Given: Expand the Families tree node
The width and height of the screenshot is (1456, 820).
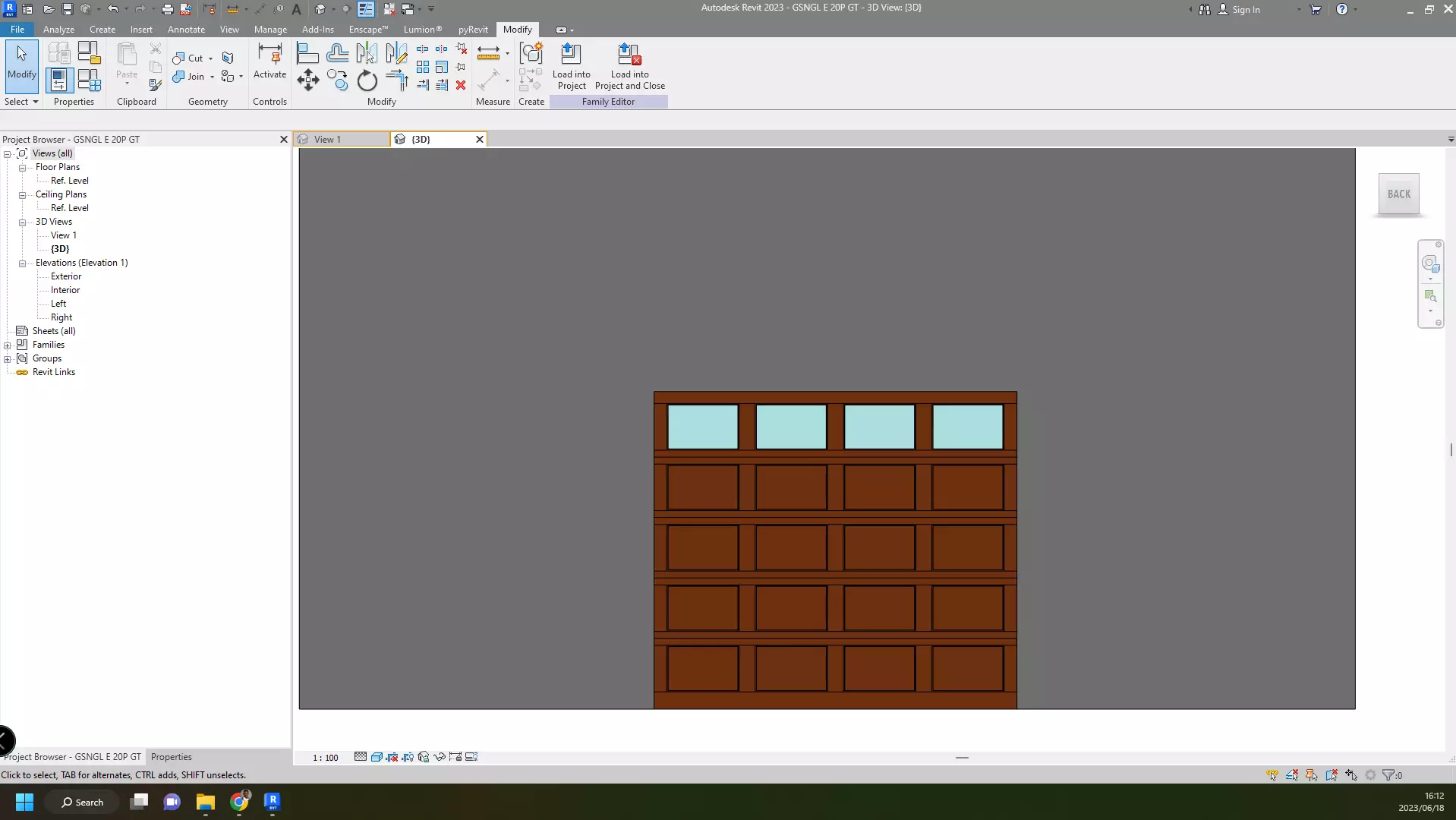Looking at the screenshot, I should click(8, 345).
